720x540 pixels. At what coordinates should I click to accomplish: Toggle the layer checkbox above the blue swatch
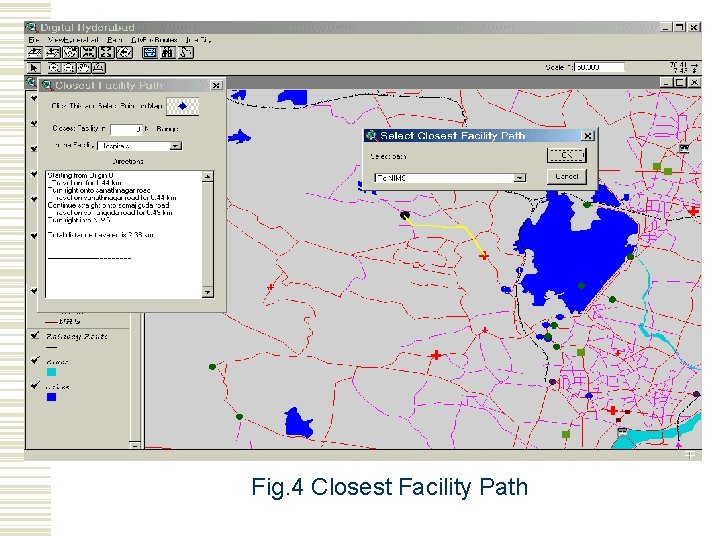pos(34,385)
